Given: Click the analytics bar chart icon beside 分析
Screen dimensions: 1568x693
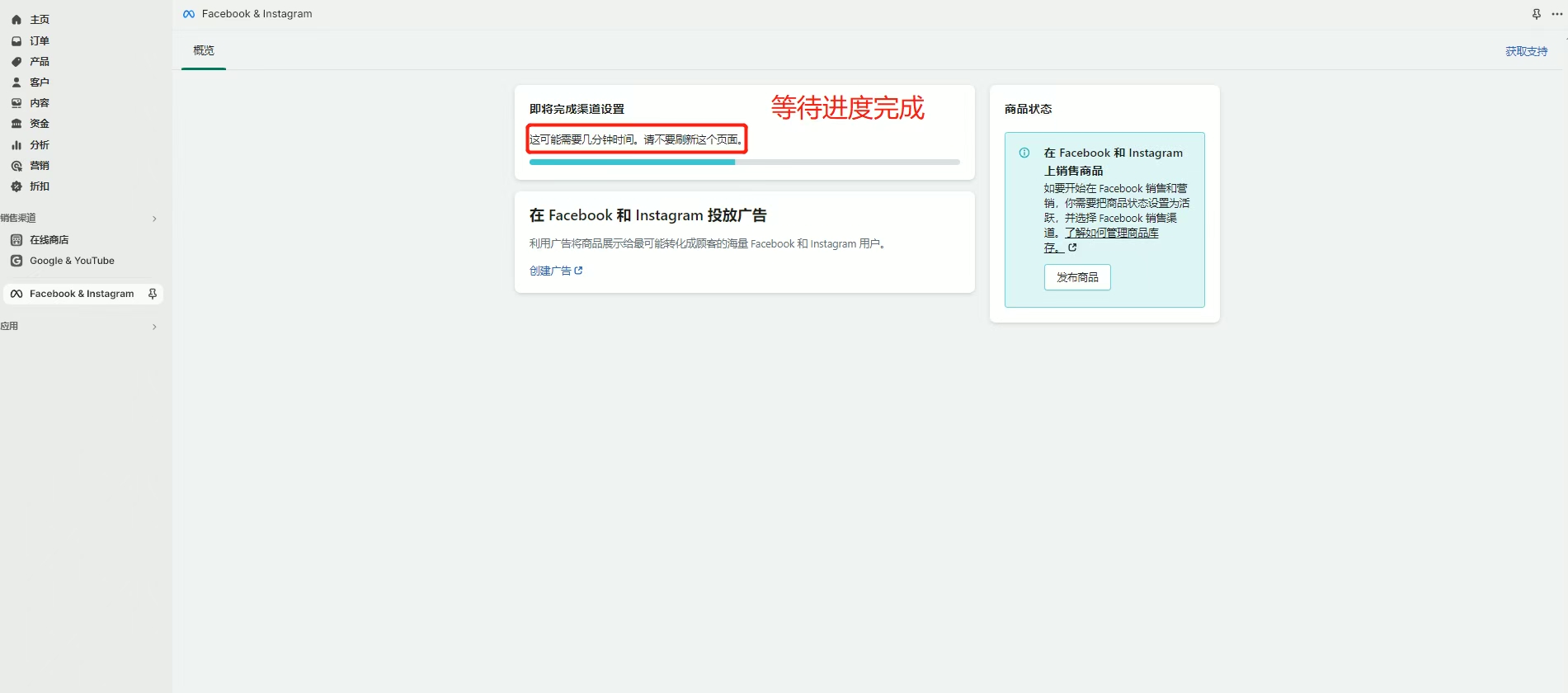Looking at the screenshot, I should point(16,145).
